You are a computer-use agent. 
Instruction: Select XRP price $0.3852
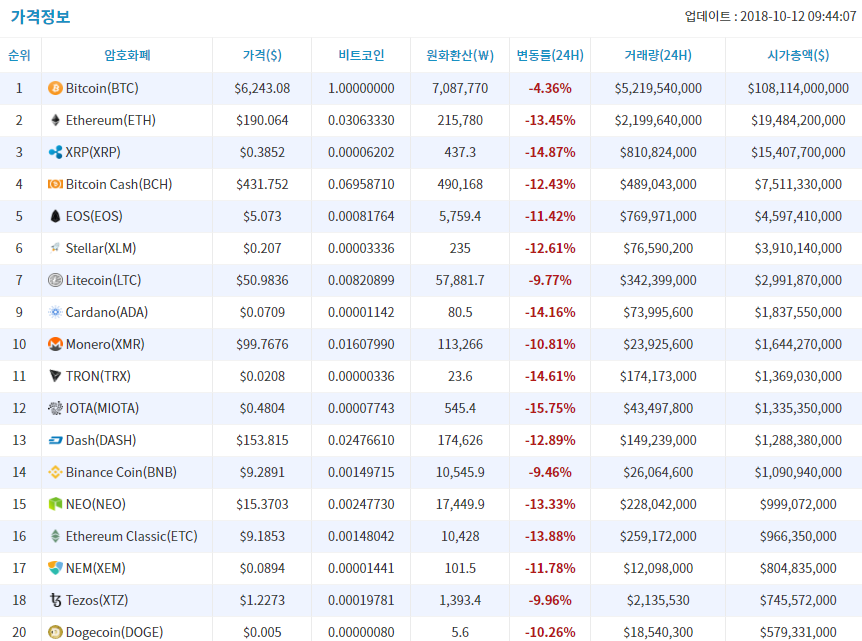tap(262, 152)
